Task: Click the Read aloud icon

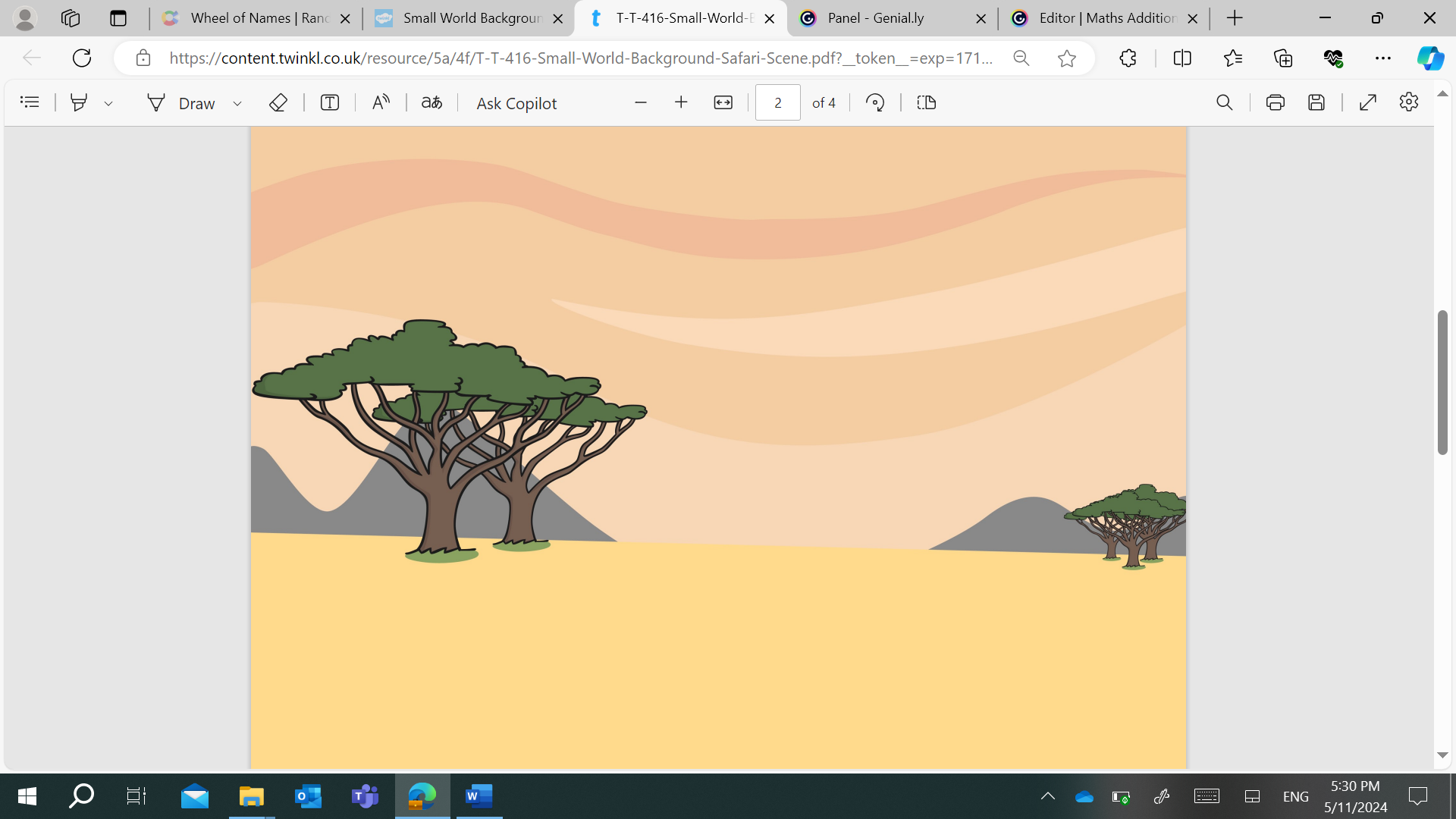Action: coord(381,102)
